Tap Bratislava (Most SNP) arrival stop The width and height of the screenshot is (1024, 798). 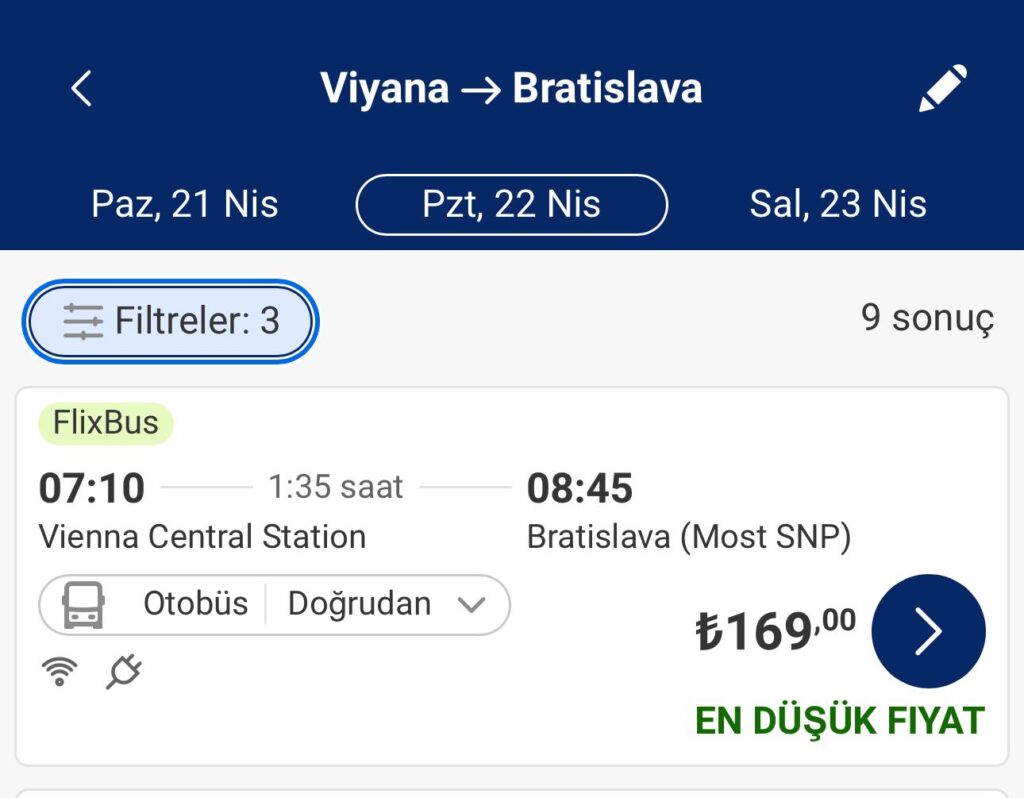(689, 537)
